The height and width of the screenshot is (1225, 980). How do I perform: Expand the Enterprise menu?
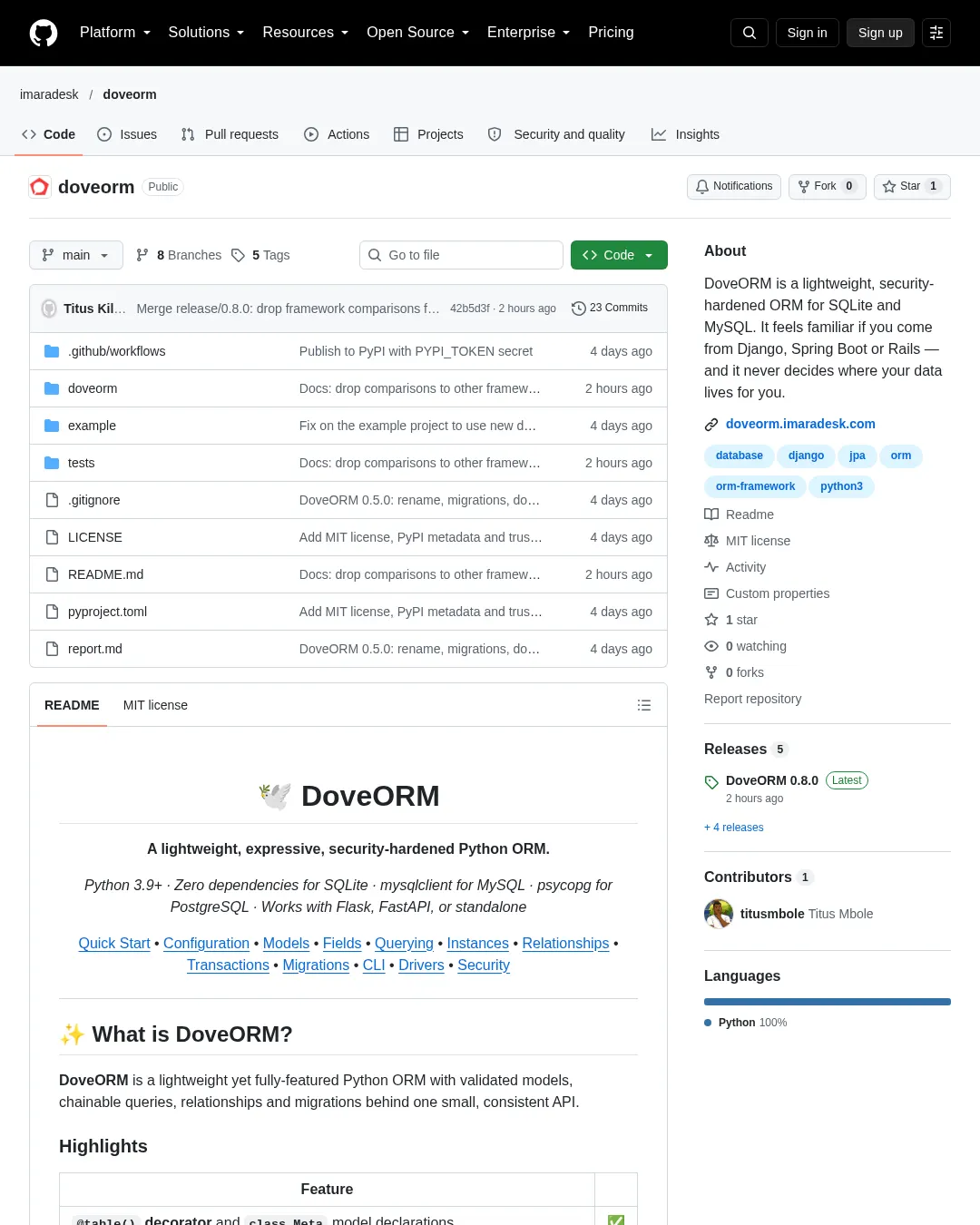click(x=529, y=33)
